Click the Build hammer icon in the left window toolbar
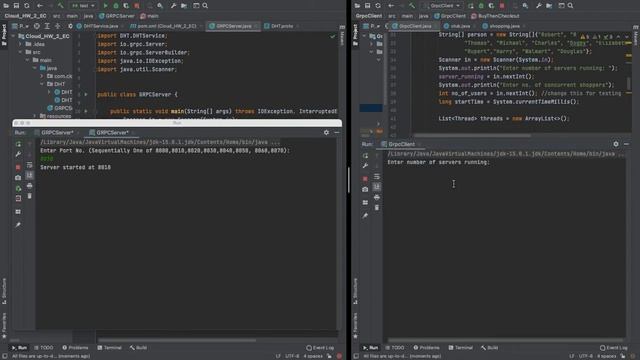640x360 pixels. click(x=61, y=6)
